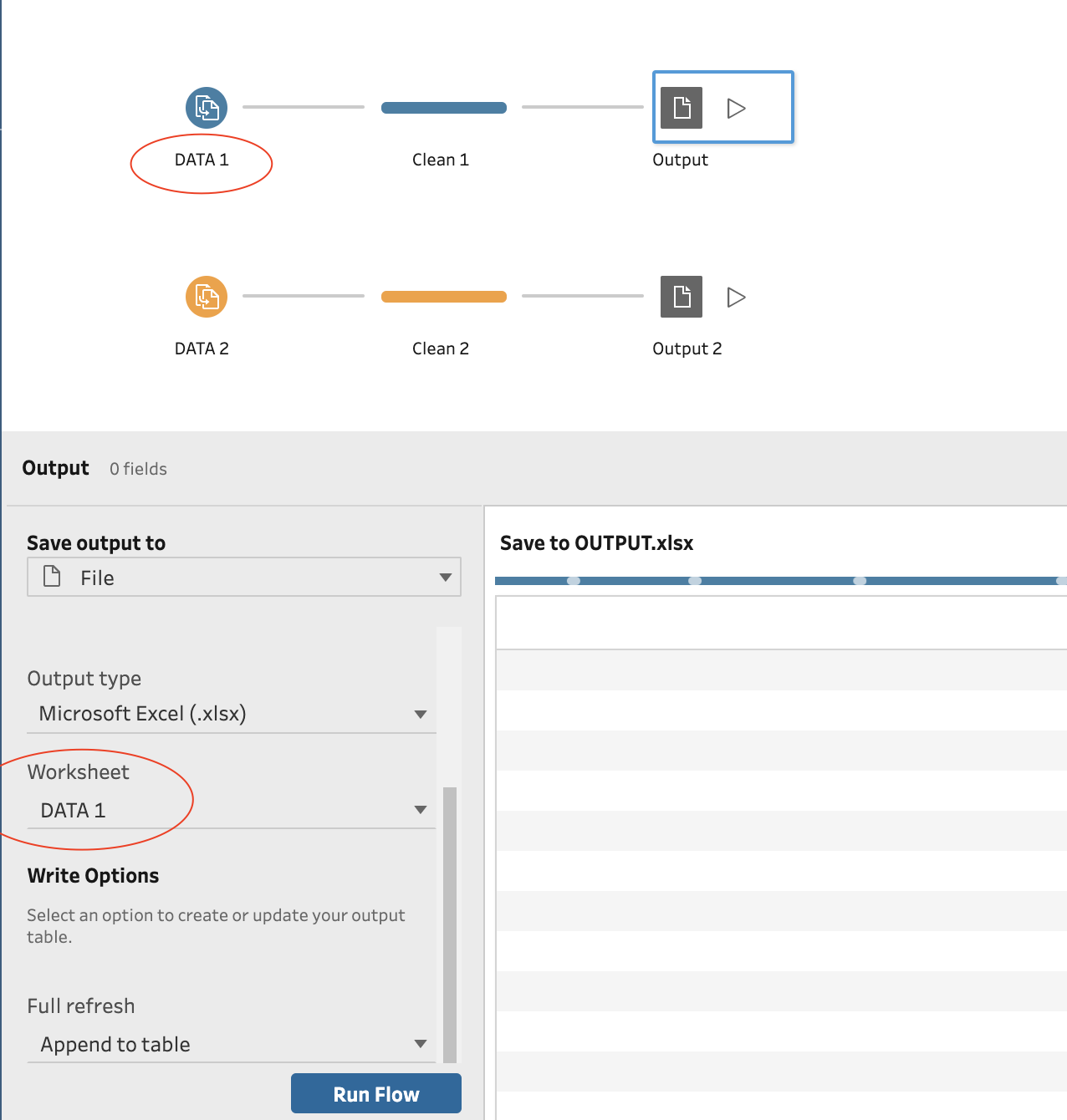Viewport: 1067px width, 1120px height.
Task: Click the empty data preview grid
Action: coord(778,836)
